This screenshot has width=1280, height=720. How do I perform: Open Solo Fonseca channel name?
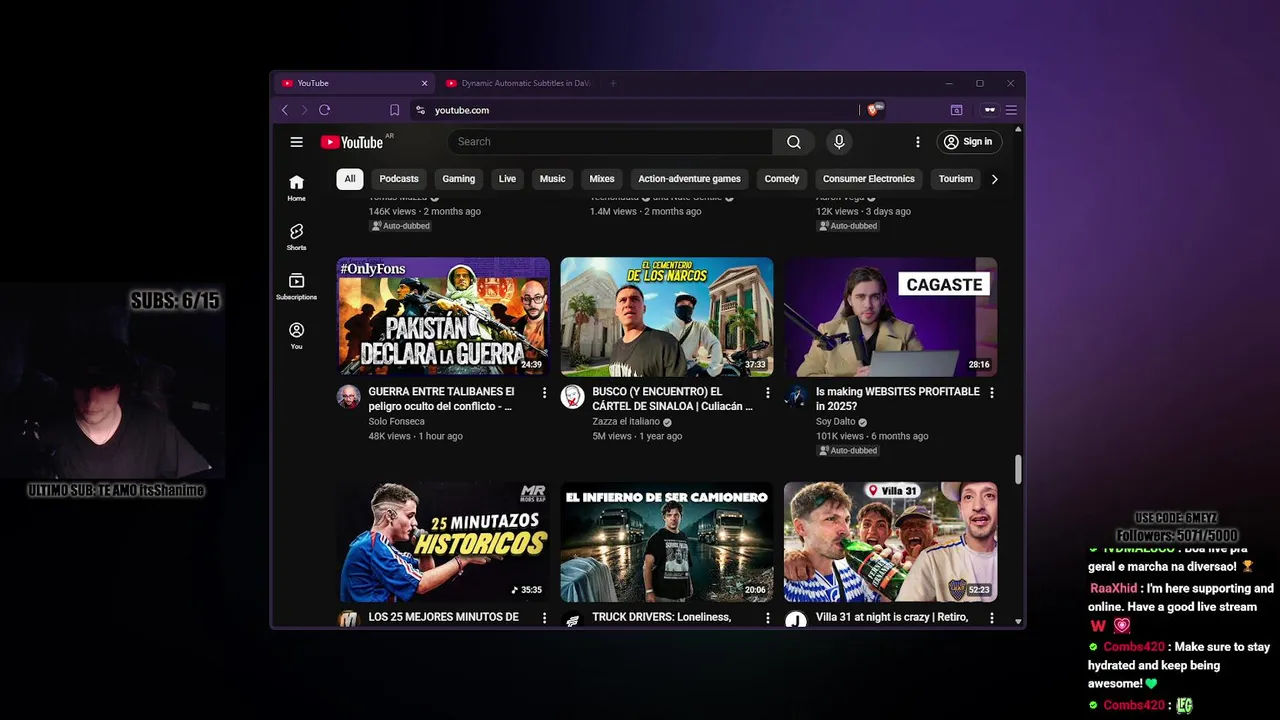pos(396,422)
